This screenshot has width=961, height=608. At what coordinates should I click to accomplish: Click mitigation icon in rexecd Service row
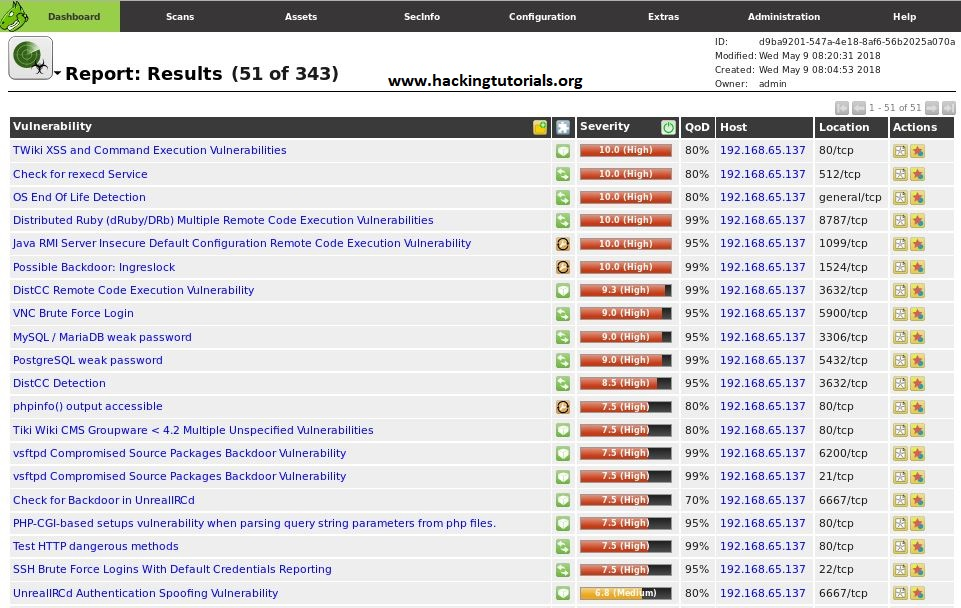(563, 174)
